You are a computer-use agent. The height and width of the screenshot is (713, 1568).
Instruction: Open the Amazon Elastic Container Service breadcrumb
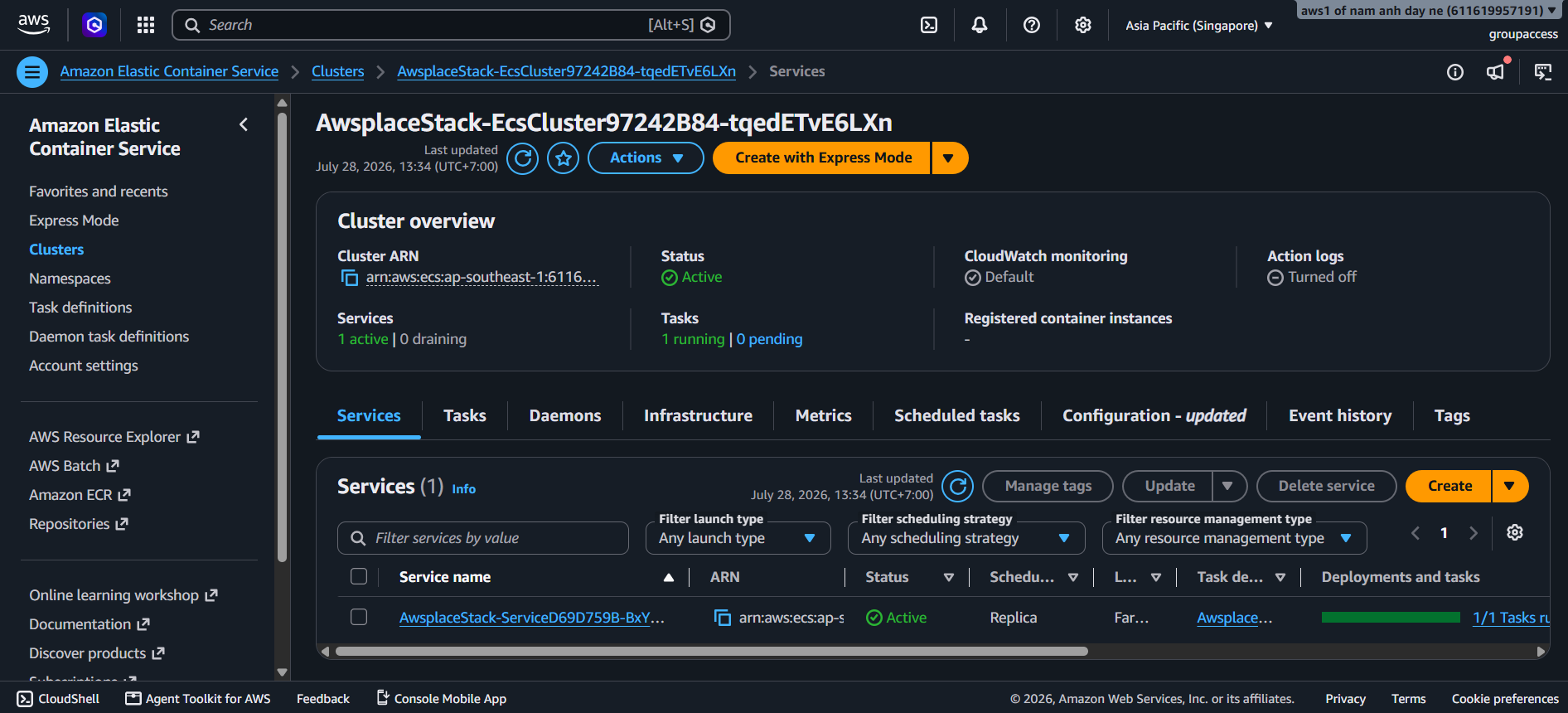(169, 71)
